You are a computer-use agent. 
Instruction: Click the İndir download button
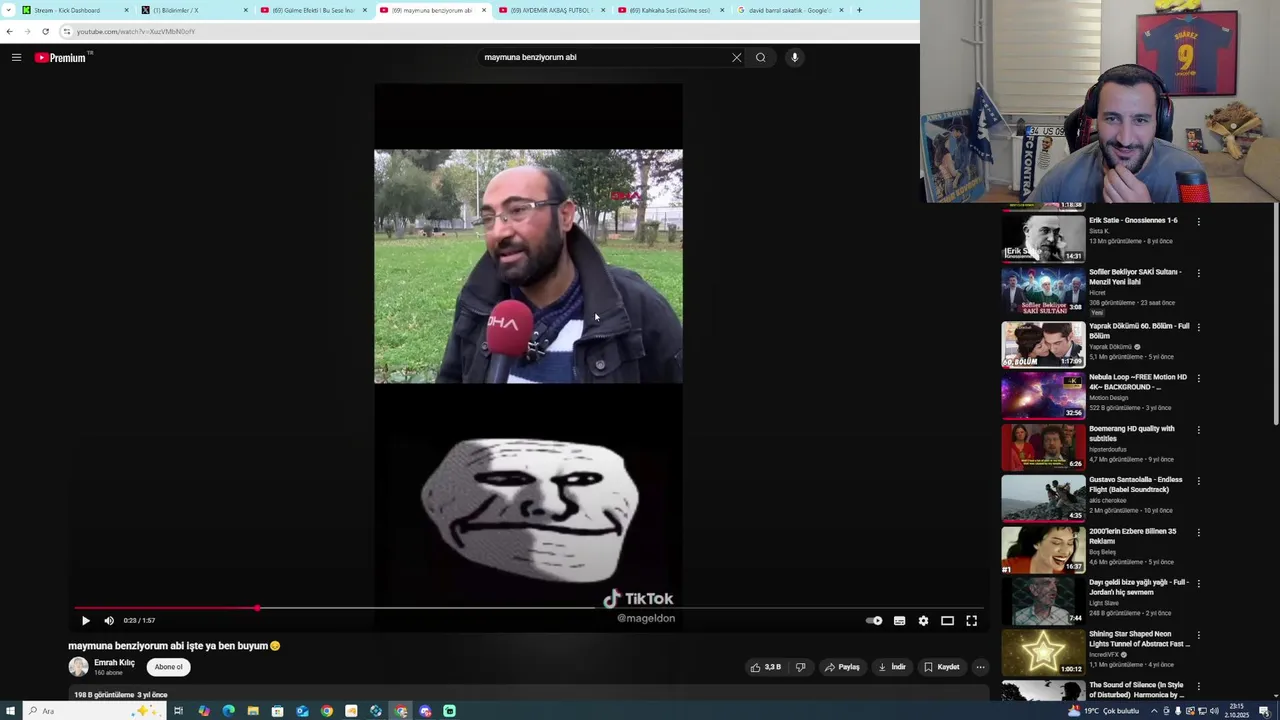(892, 667)
